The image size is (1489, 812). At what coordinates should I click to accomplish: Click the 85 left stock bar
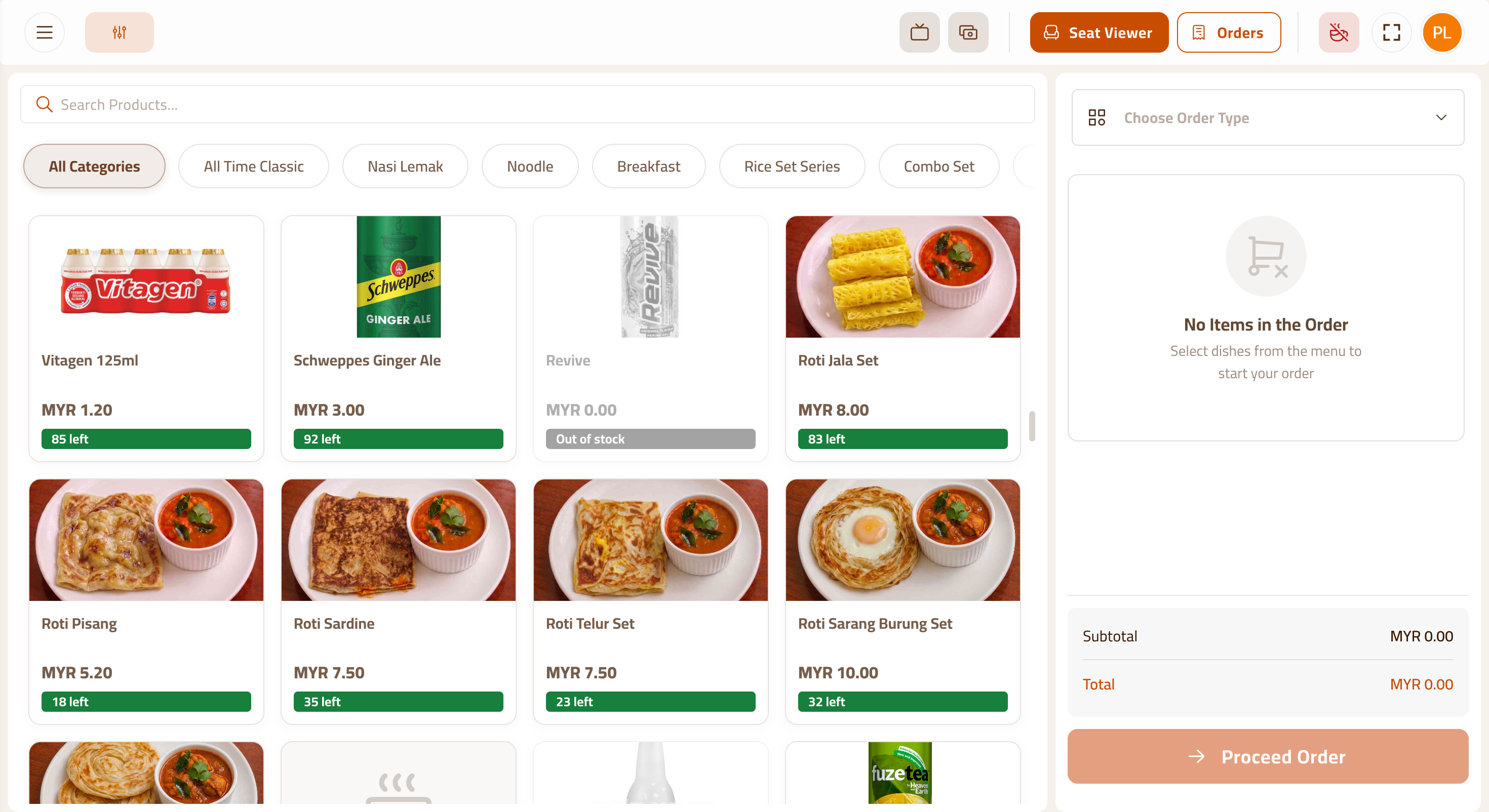click(x=146, y=439)
